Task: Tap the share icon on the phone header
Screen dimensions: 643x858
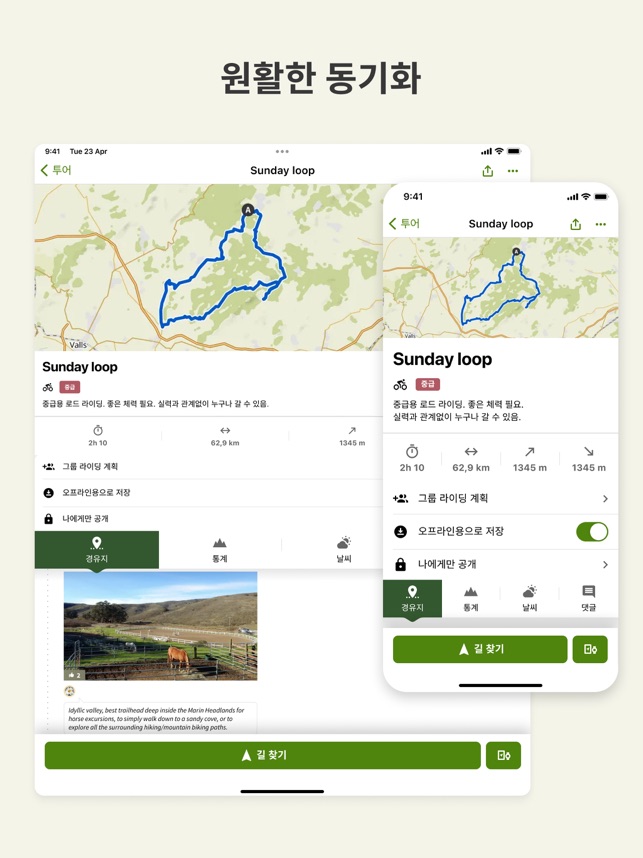Action: coord(575,224)
